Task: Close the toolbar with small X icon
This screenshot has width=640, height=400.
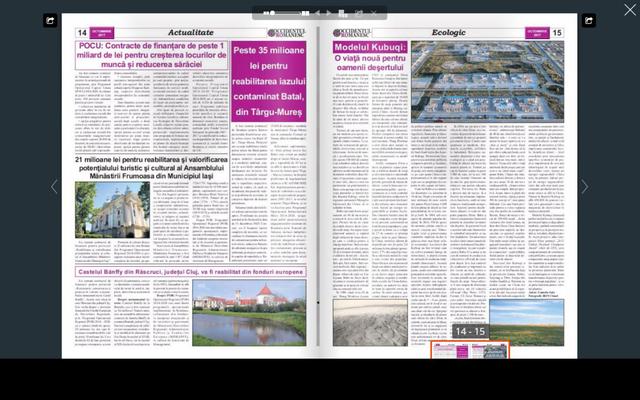Action: pyautogui.click(x=373, y=13)
